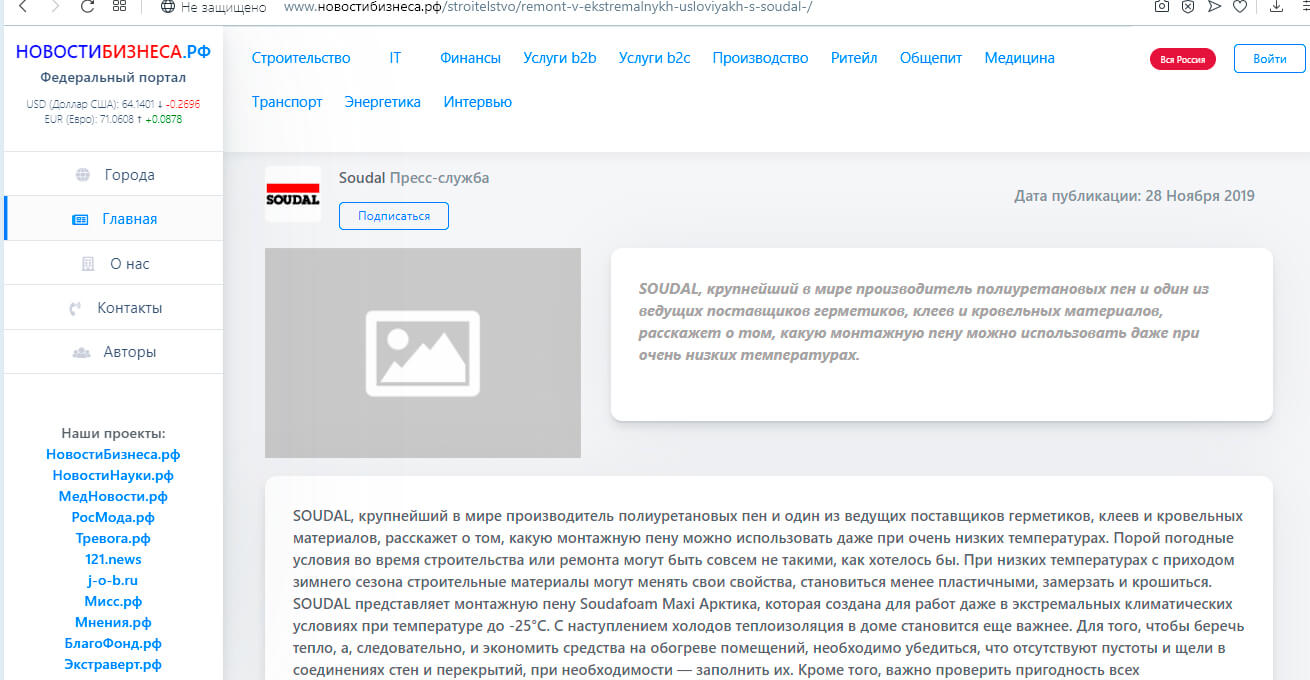Open the МедНовости.рф project link

(x=113, y=496)
